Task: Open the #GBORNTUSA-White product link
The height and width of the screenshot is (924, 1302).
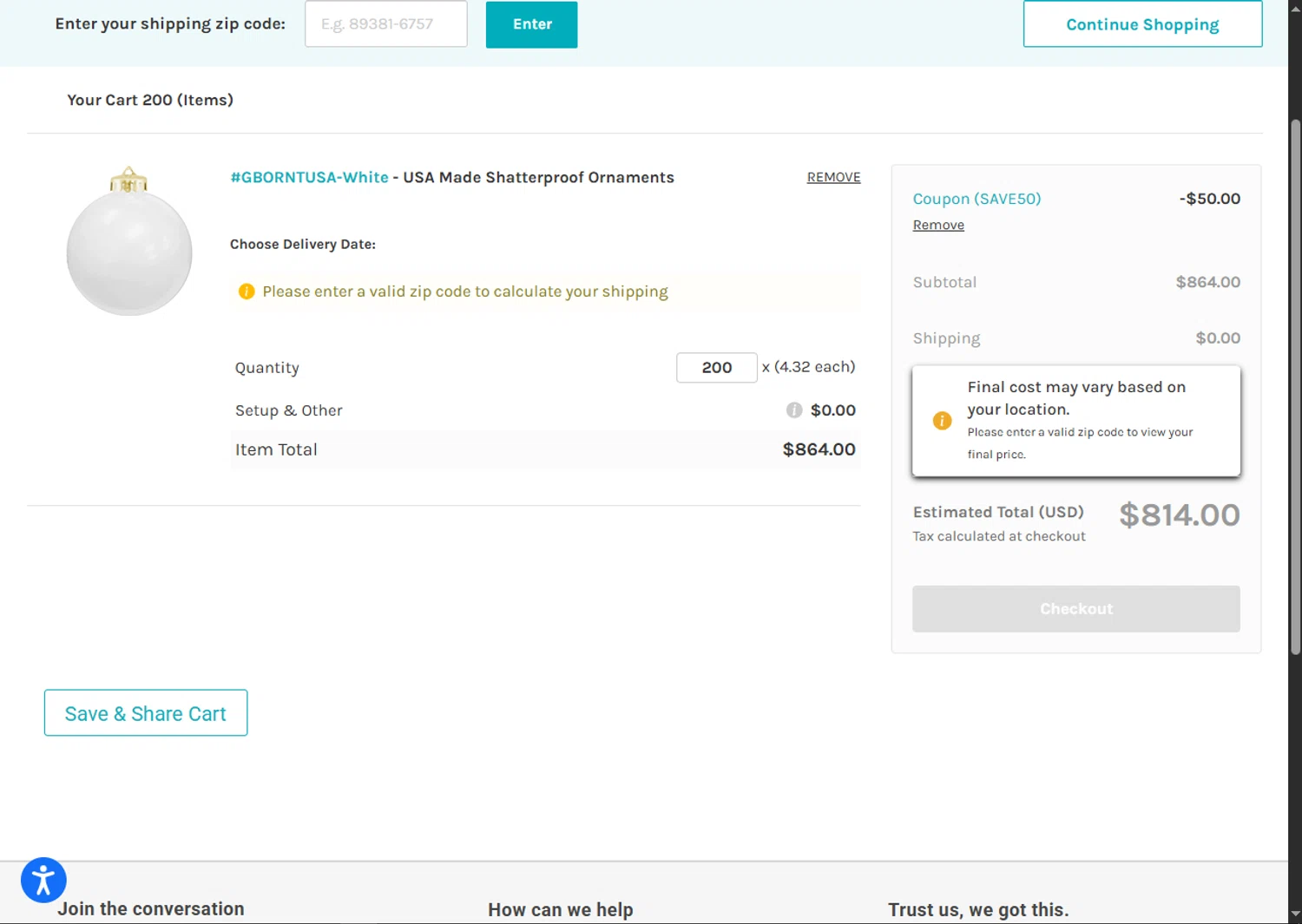Action: pos(309,177)
